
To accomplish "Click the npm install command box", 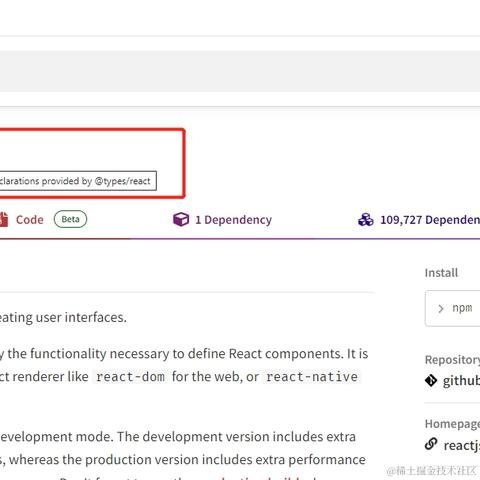I will pos(452,308).
